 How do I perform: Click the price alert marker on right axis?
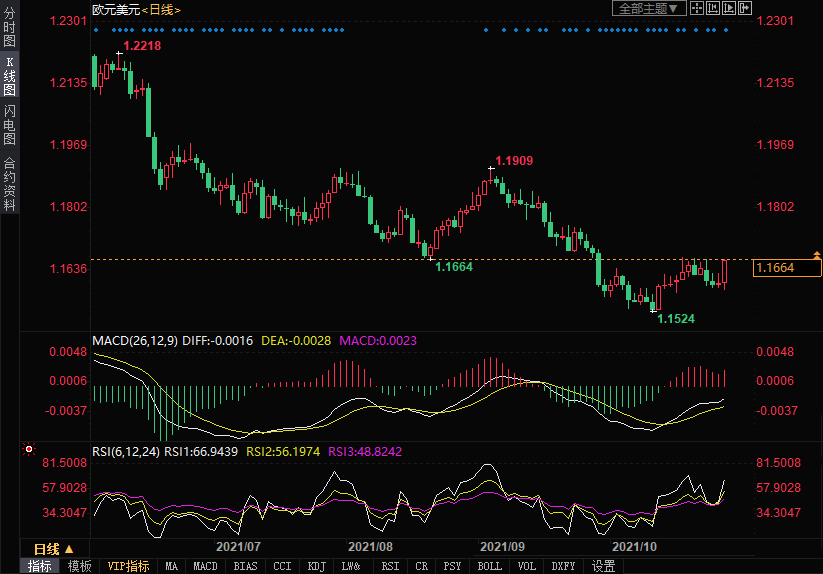[817, 256]
